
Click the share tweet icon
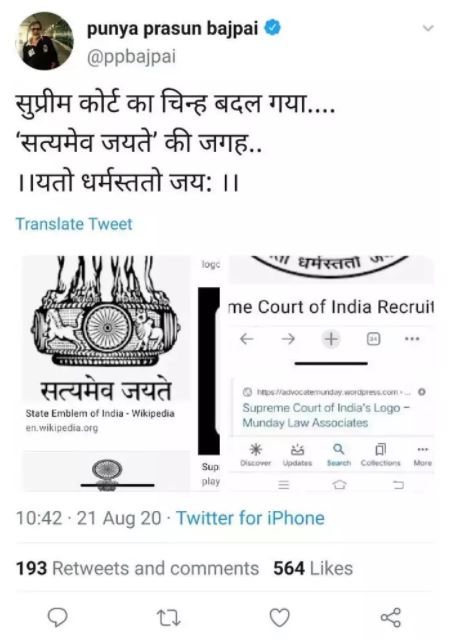tap(391, 618)
